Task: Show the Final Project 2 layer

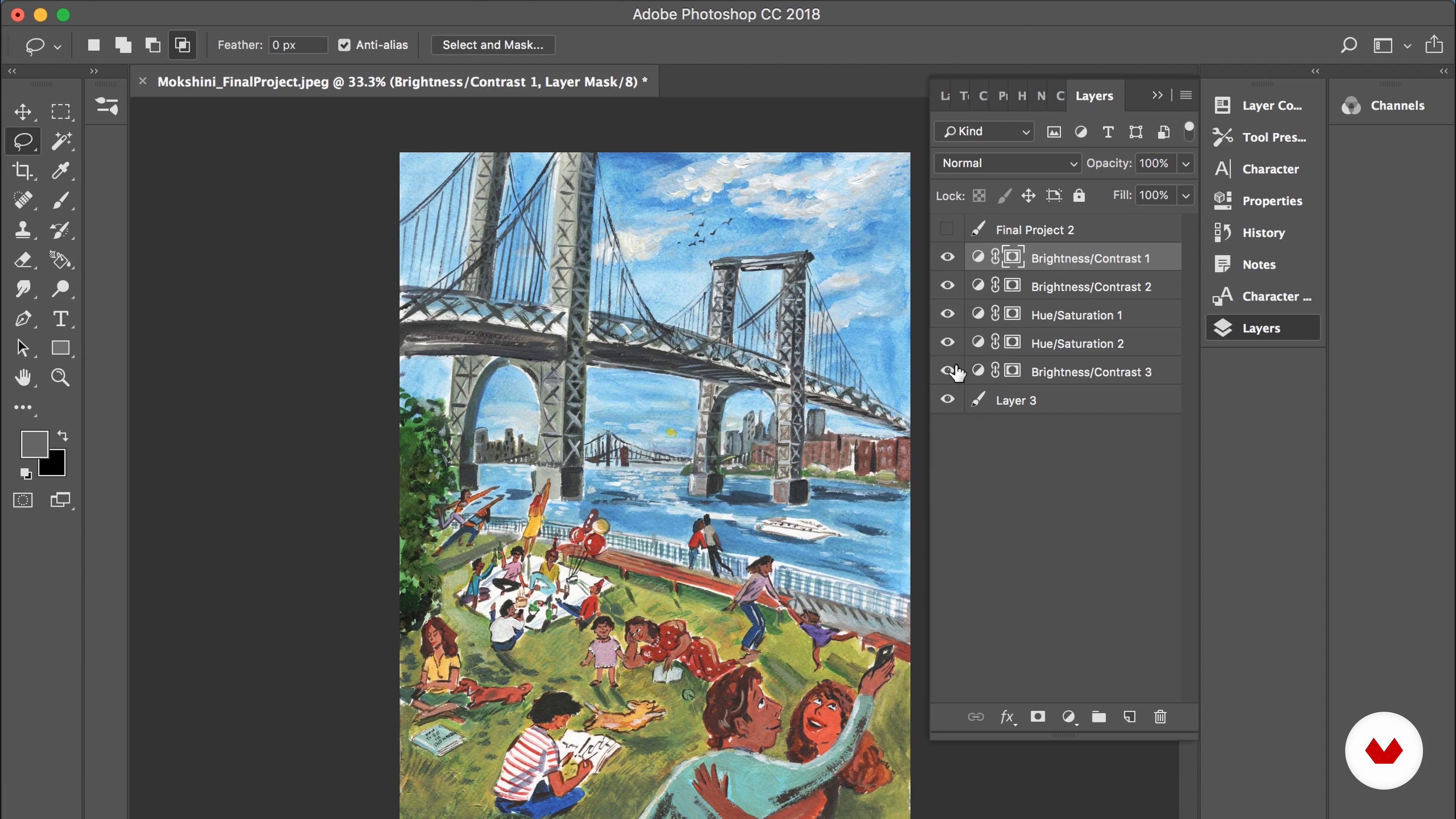Action: tap(947, 229)
